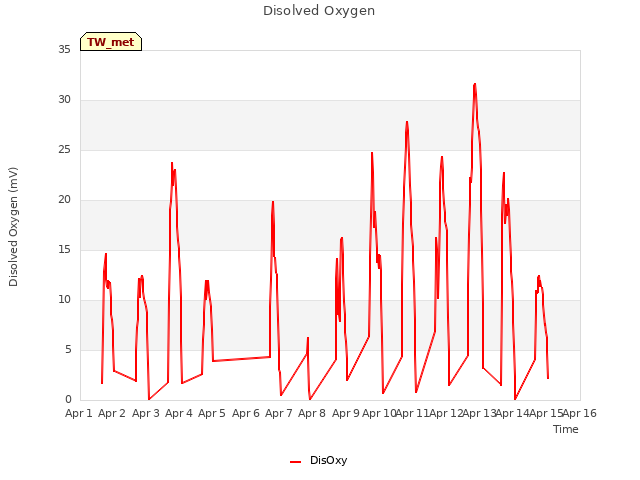Viewport: 640px width, 480px height.
Task: Click the Apr 9 axis tick label
Action: click(346, 413)
